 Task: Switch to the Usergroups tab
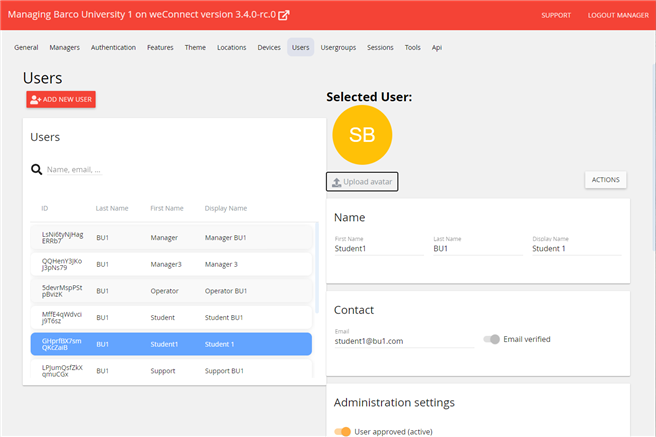338,47
